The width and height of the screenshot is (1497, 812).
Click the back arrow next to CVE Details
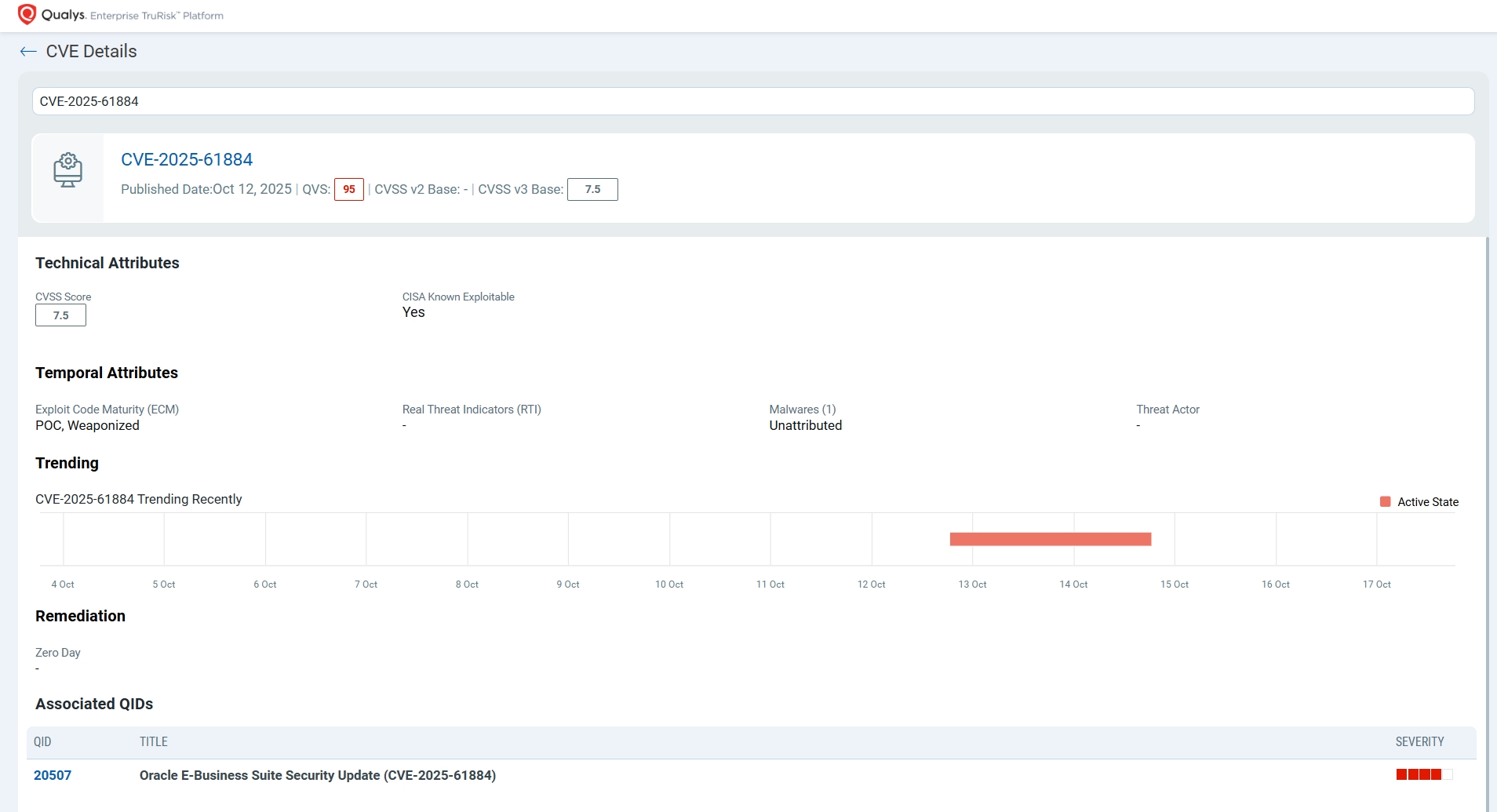coord(28,52)
